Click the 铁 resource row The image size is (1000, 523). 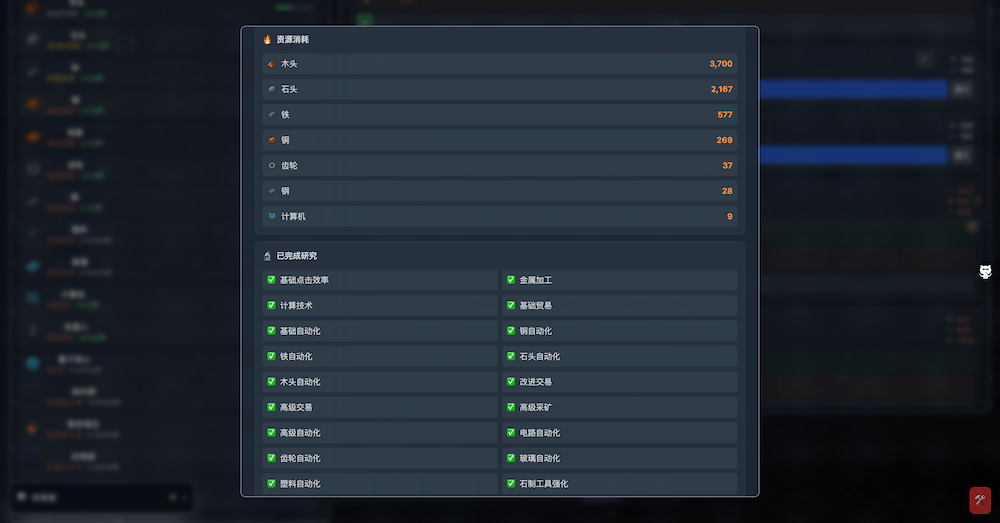[x=500, y=115]
